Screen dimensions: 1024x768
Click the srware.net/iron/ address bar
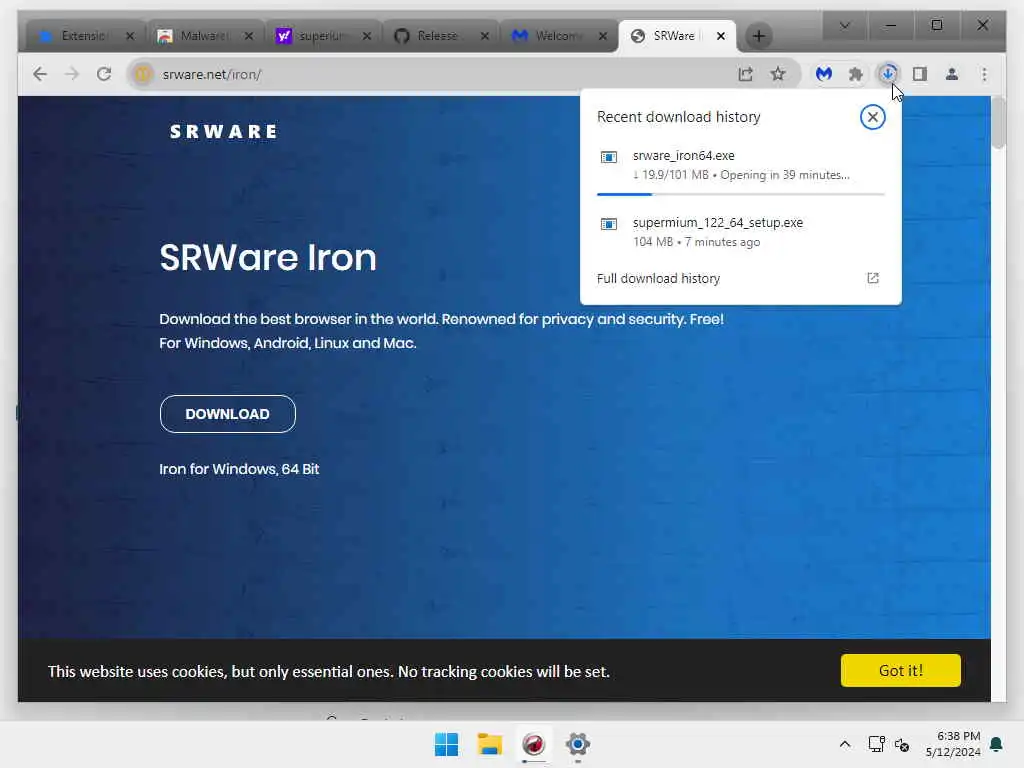[431, 74]
